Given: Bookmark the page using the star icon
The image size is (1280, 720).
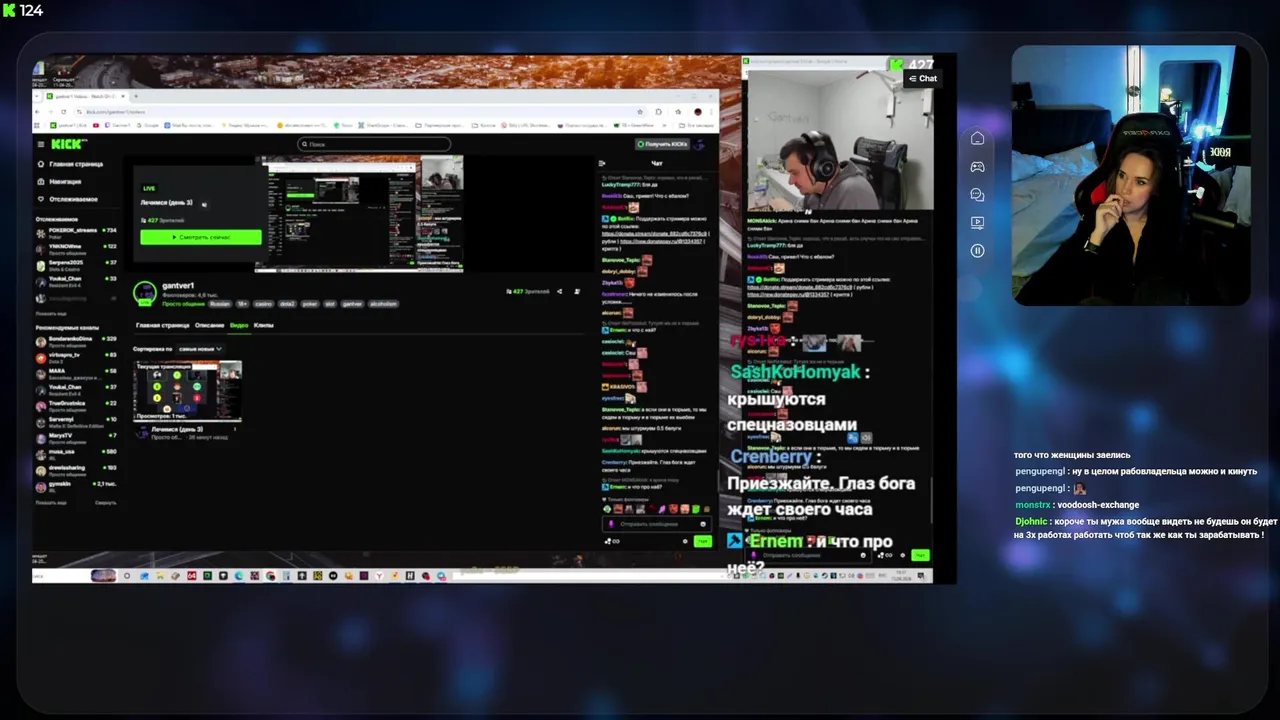Looking at the screenshot, I should 640,111.
